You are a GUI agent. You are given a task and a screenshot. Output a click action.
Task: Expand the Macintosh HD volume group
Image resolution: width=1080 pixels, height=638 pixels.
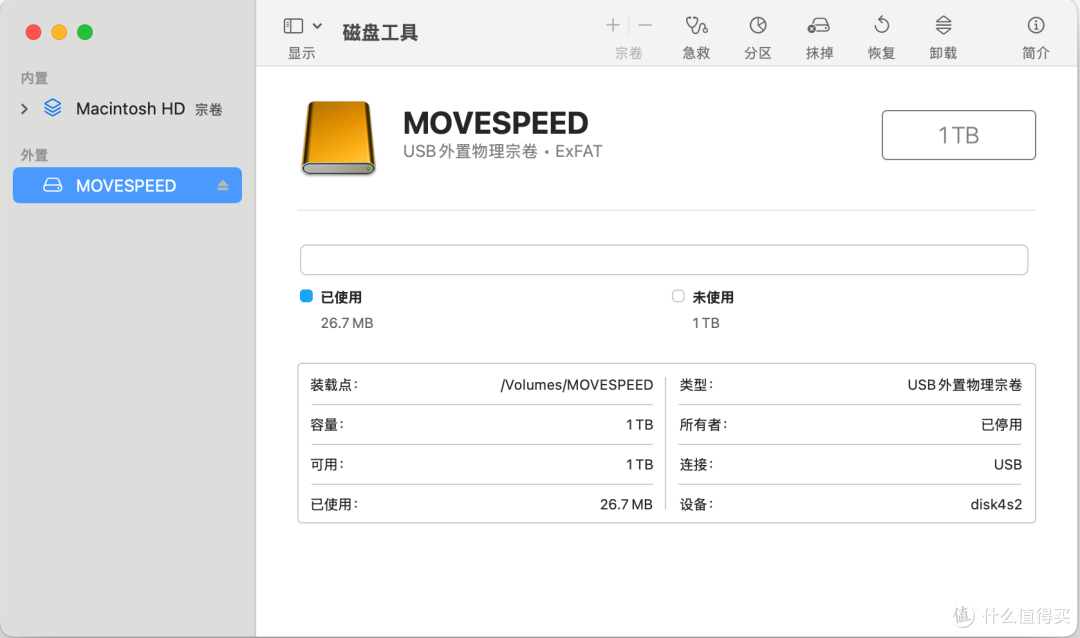tap(25, 109)
